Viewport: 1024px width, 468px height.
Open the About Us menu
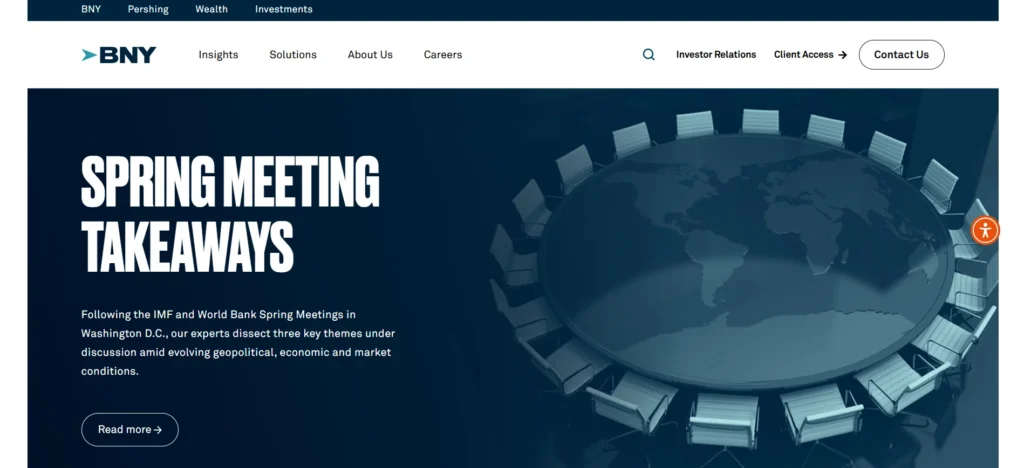[x=370, y=55]
